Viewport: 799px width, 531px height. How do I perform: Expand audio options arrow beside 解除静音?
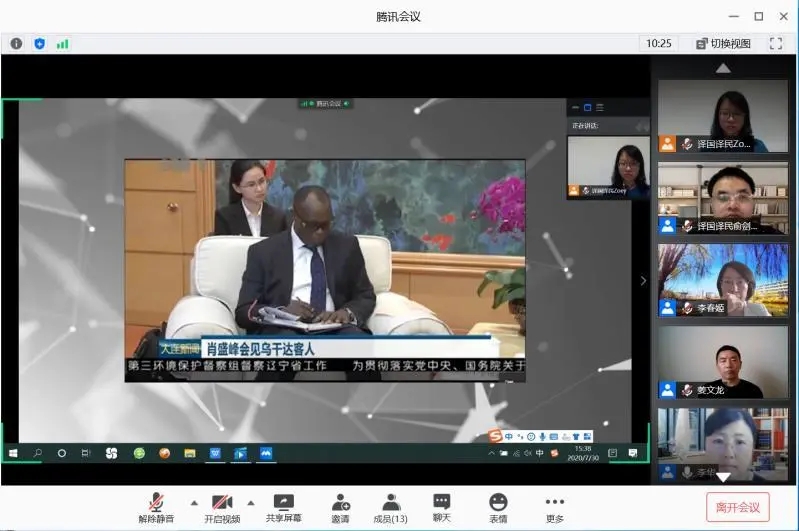click(x=193, y=502)
